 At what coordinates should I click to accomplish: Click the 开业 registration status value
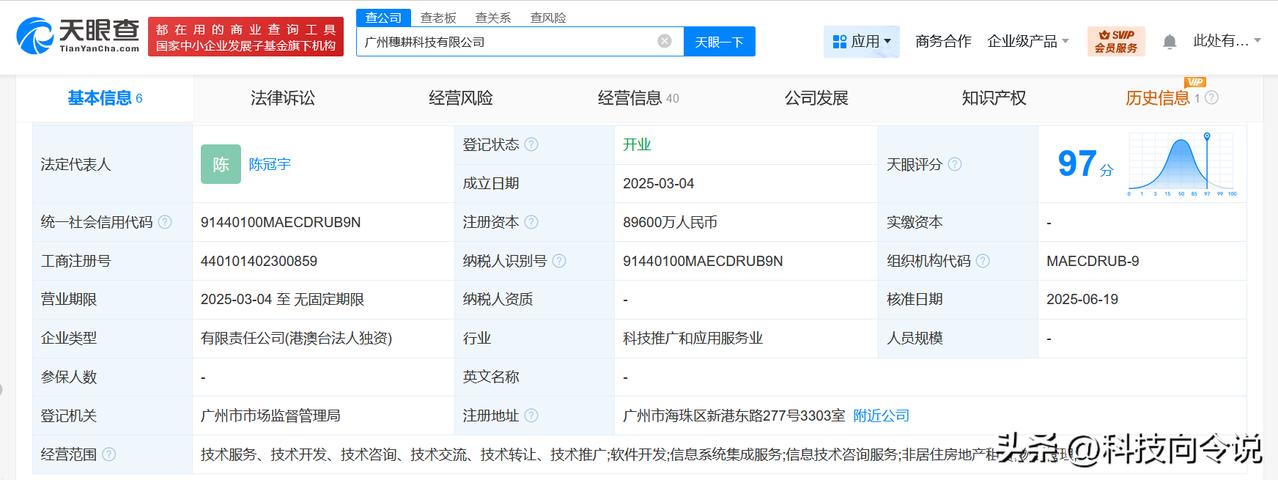click(637, 144)
